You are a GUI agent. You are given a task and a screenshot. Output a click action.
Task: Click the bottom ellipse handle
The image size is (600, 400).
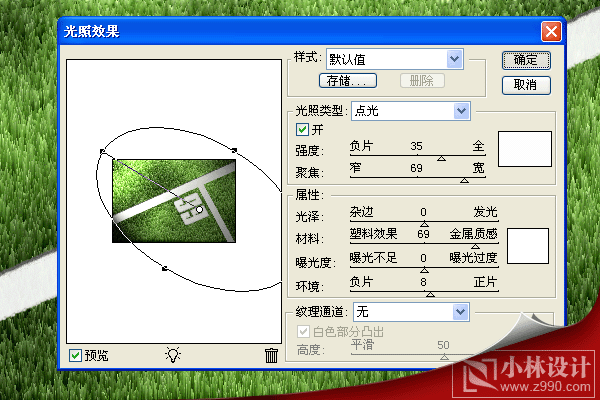point(165,269)
